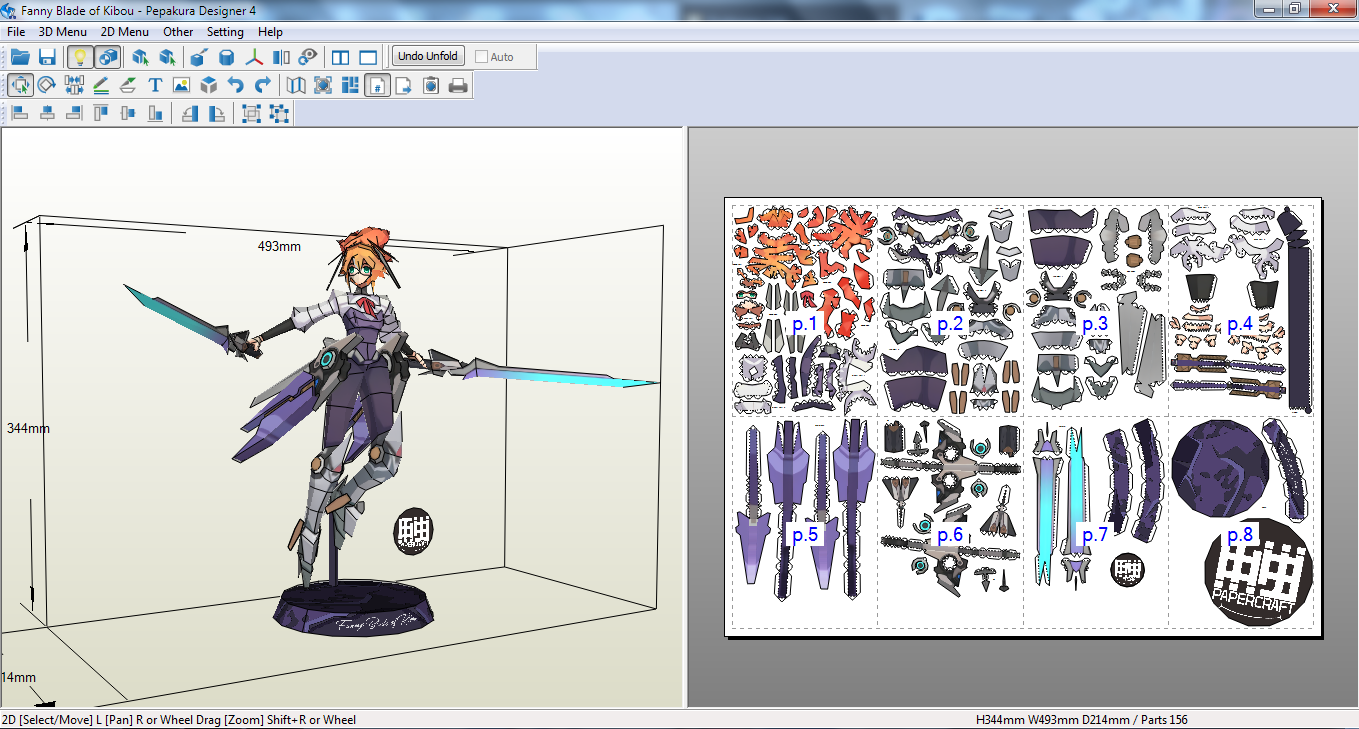Open the File menu
The height and width of the screenshot is (729, 1359).
16,32
